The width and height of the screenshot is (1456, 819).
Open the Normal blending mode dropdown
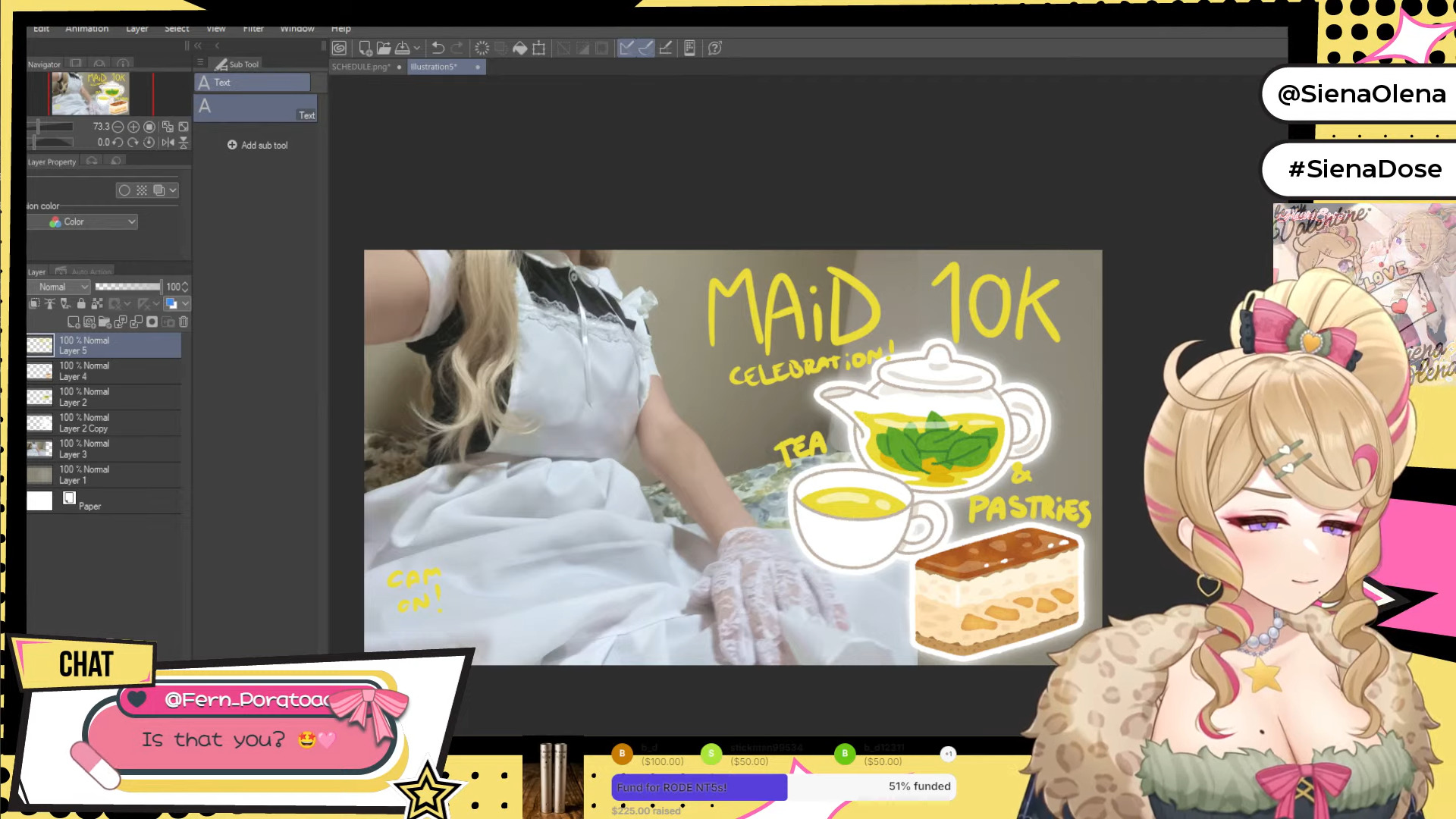pos(59,287)
